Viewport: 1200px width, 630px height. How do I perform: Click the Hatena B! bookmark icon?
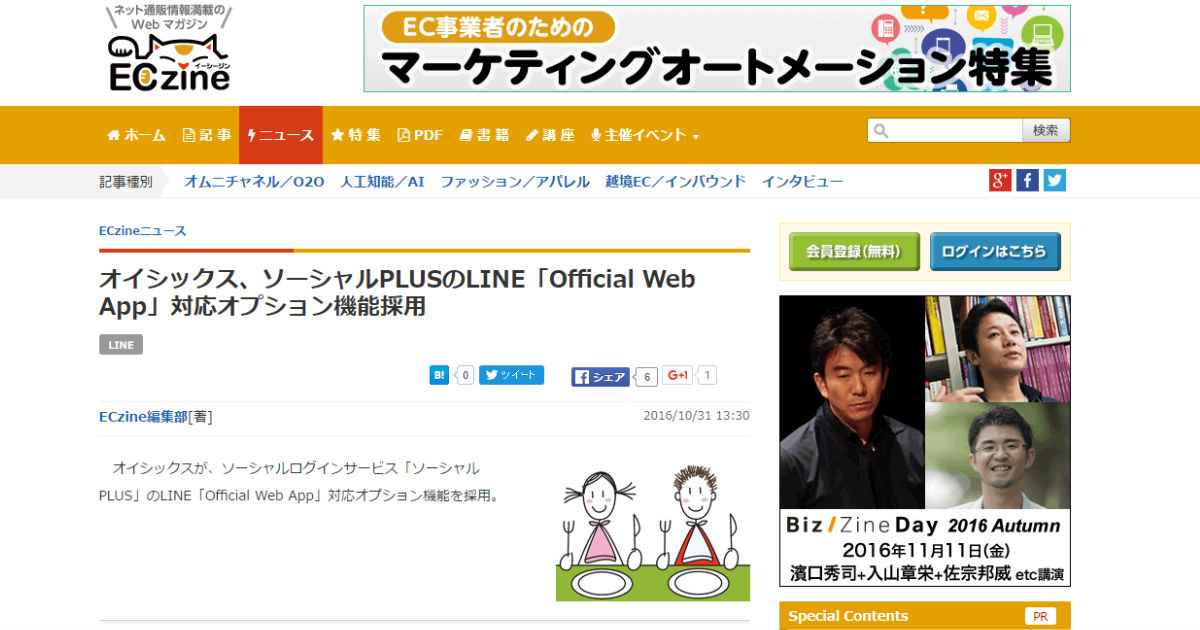tap(439, 375)
